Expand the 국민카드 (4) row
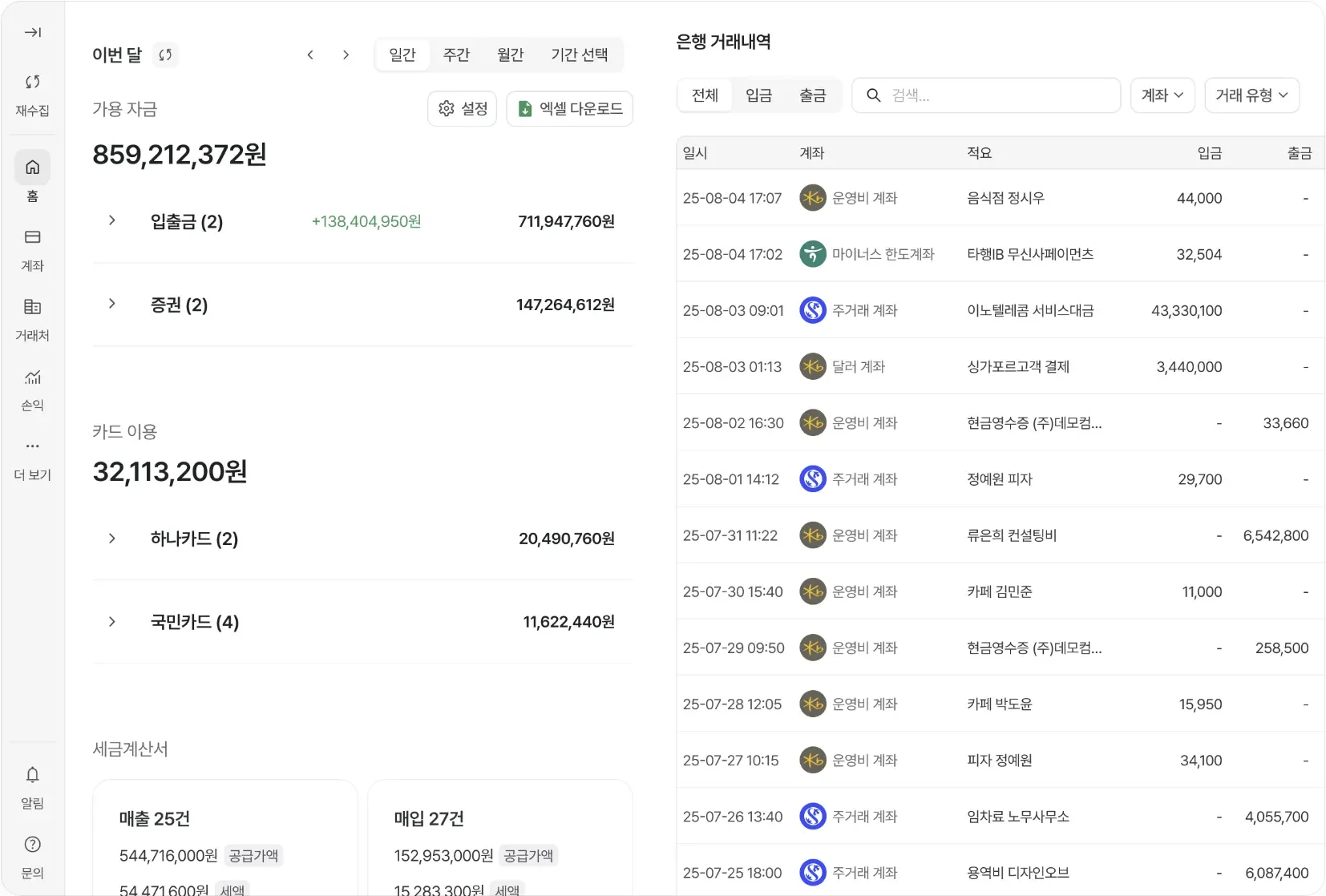Image resolution: width=1326 pixels, height=896 pixels. (x=112, y=622)
